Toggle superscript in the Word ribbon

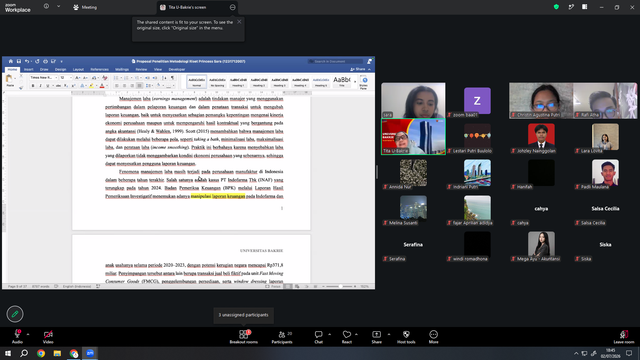click(73, 86)
